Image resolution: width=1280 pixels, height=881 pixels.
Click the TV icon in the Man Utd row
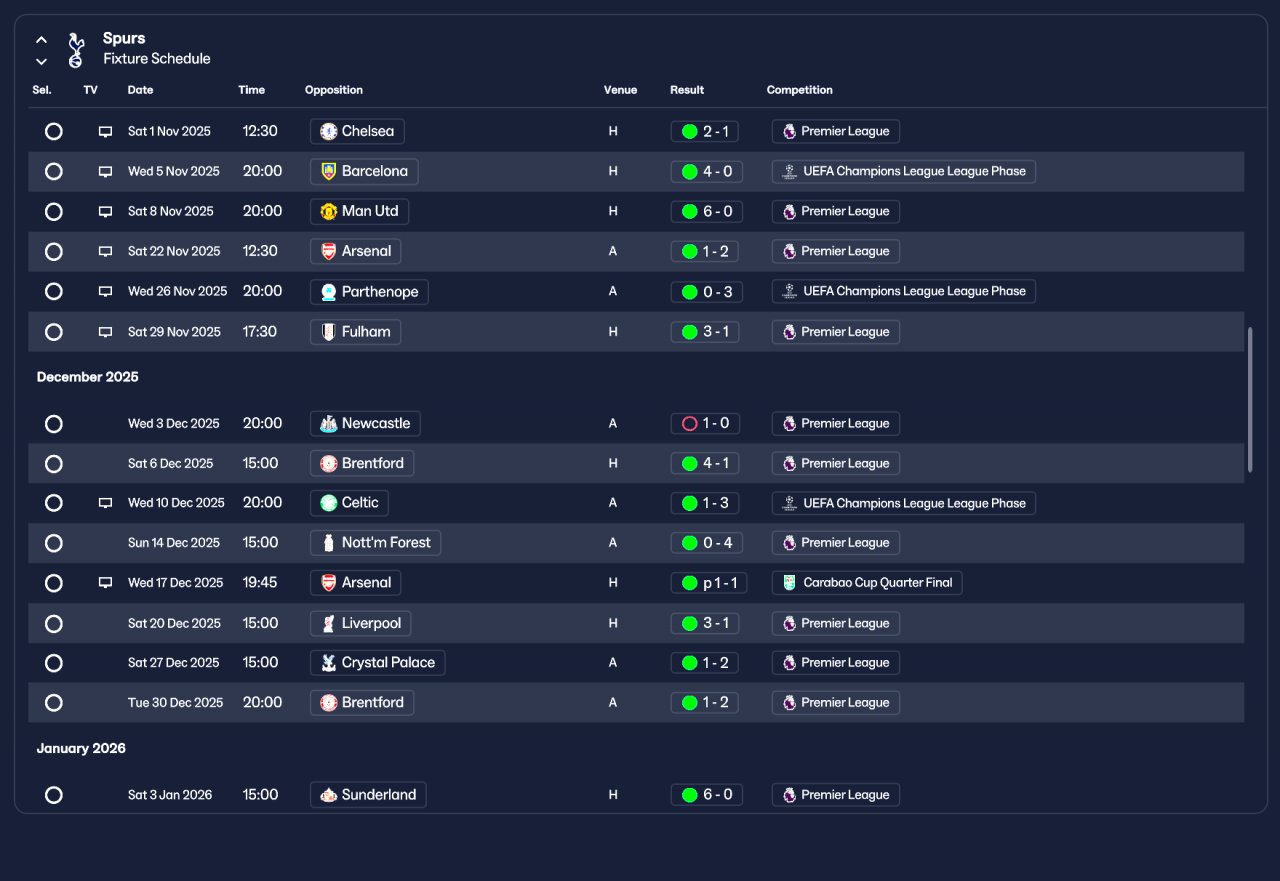tap(105, 212)
